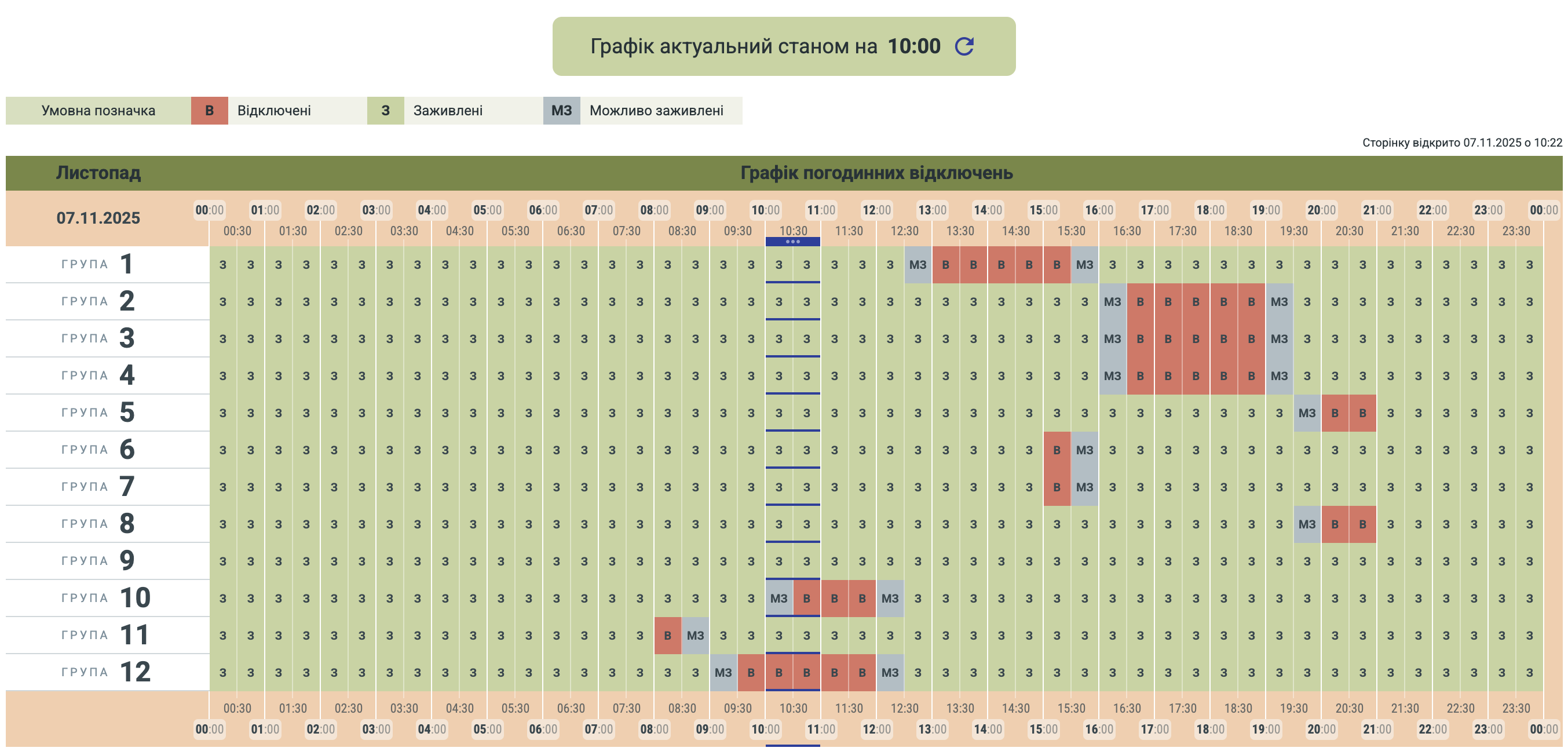
Task: Click the Графік погодинних відключень title
Action: [876, 173]
